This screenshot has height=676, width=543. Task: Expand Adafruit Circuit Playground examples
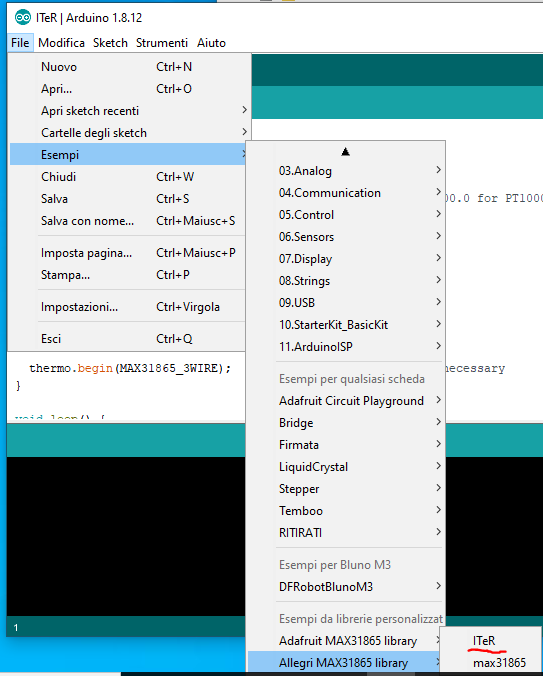346,401
